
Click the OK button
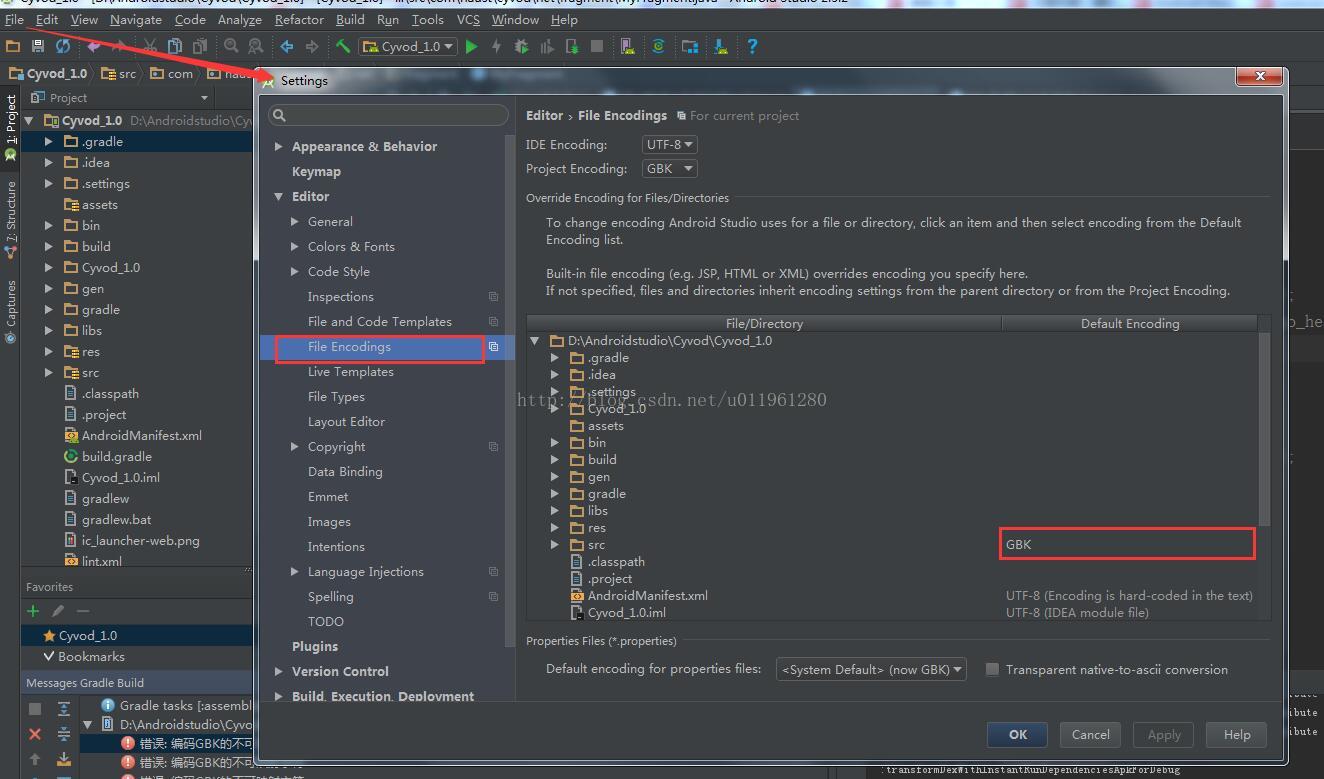tap(1018, 734)
